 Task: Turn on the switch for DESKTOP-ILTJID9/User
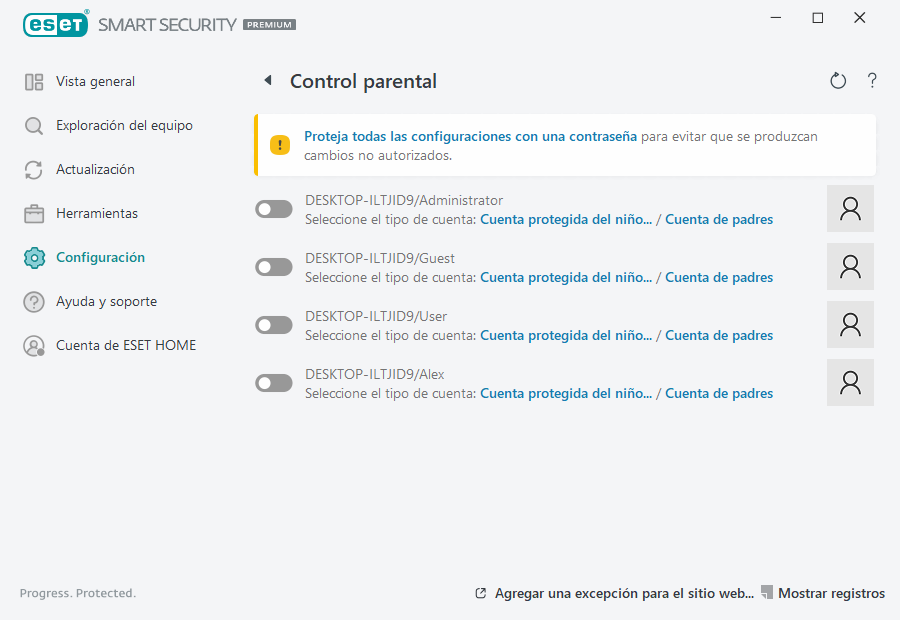273,324
